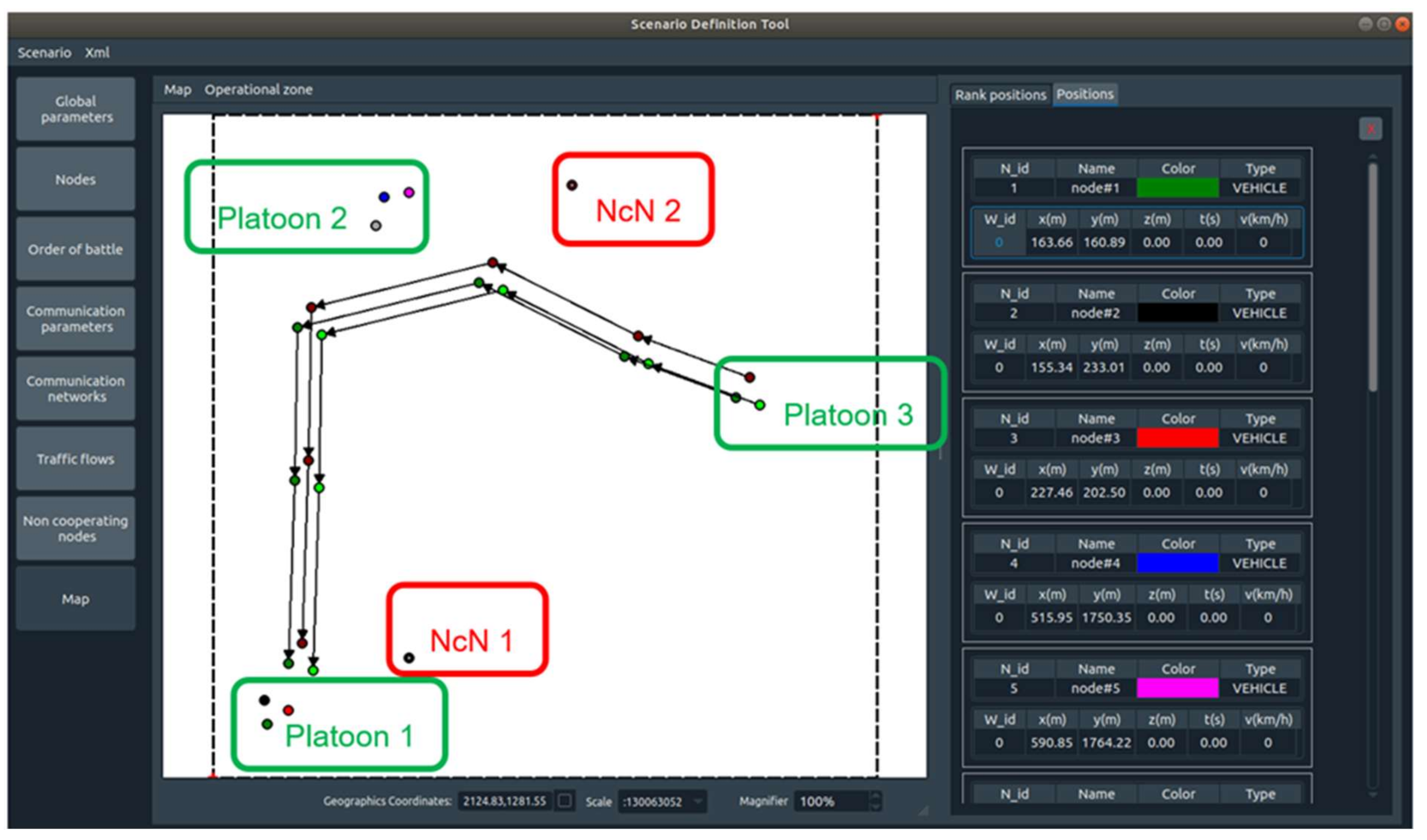Click the NcN 1 node marker on map
1427x840 pixels.
pos(409,658)
